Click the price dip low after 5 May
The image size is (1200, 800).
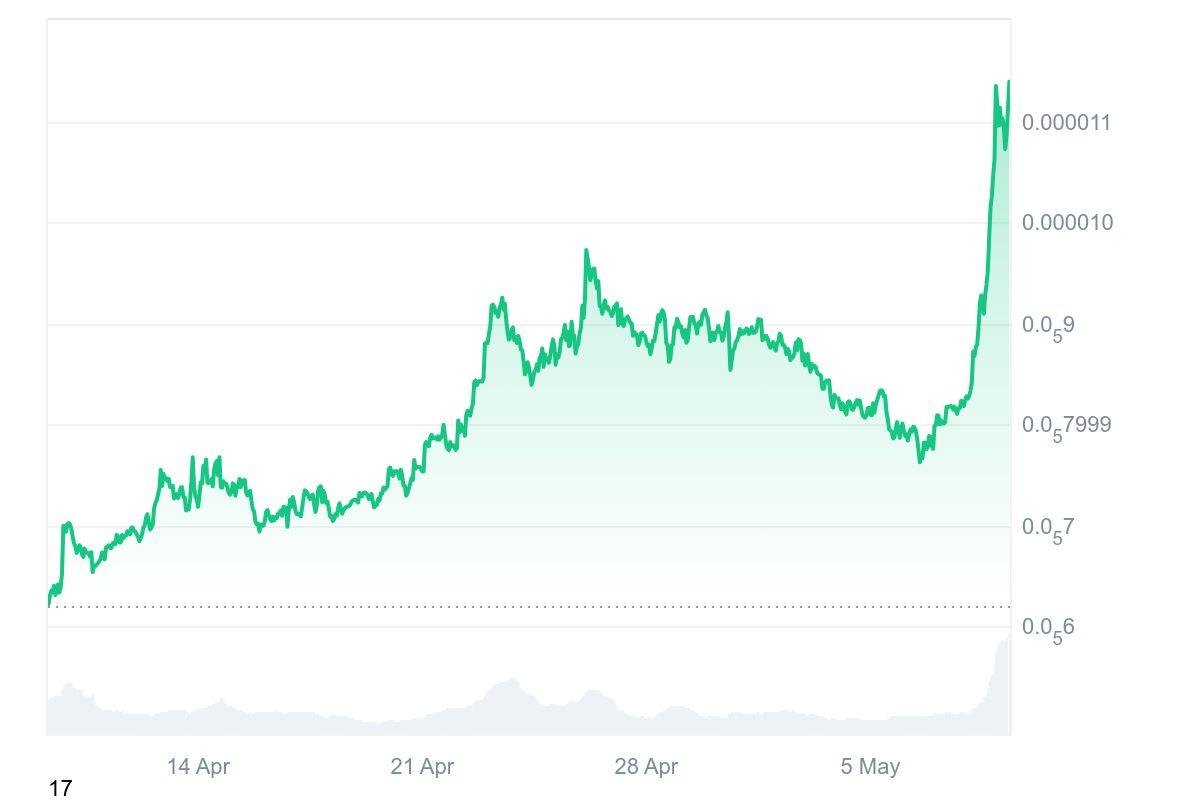coord(920,461)
